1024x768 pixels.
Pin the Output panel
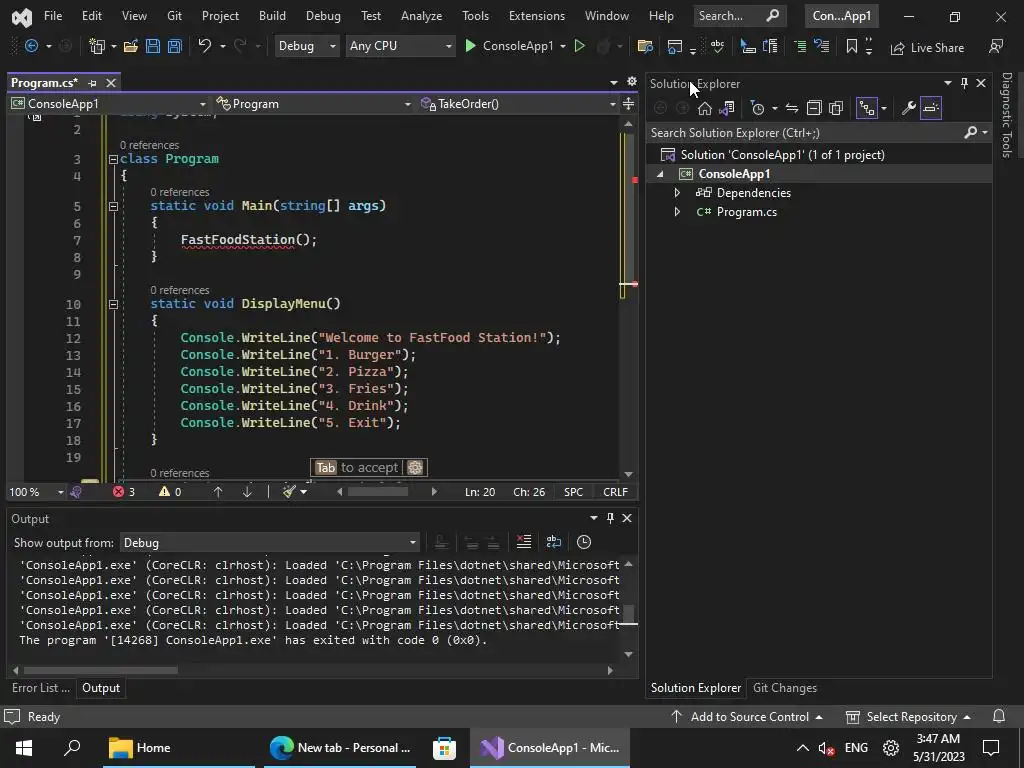pos(611,518)
